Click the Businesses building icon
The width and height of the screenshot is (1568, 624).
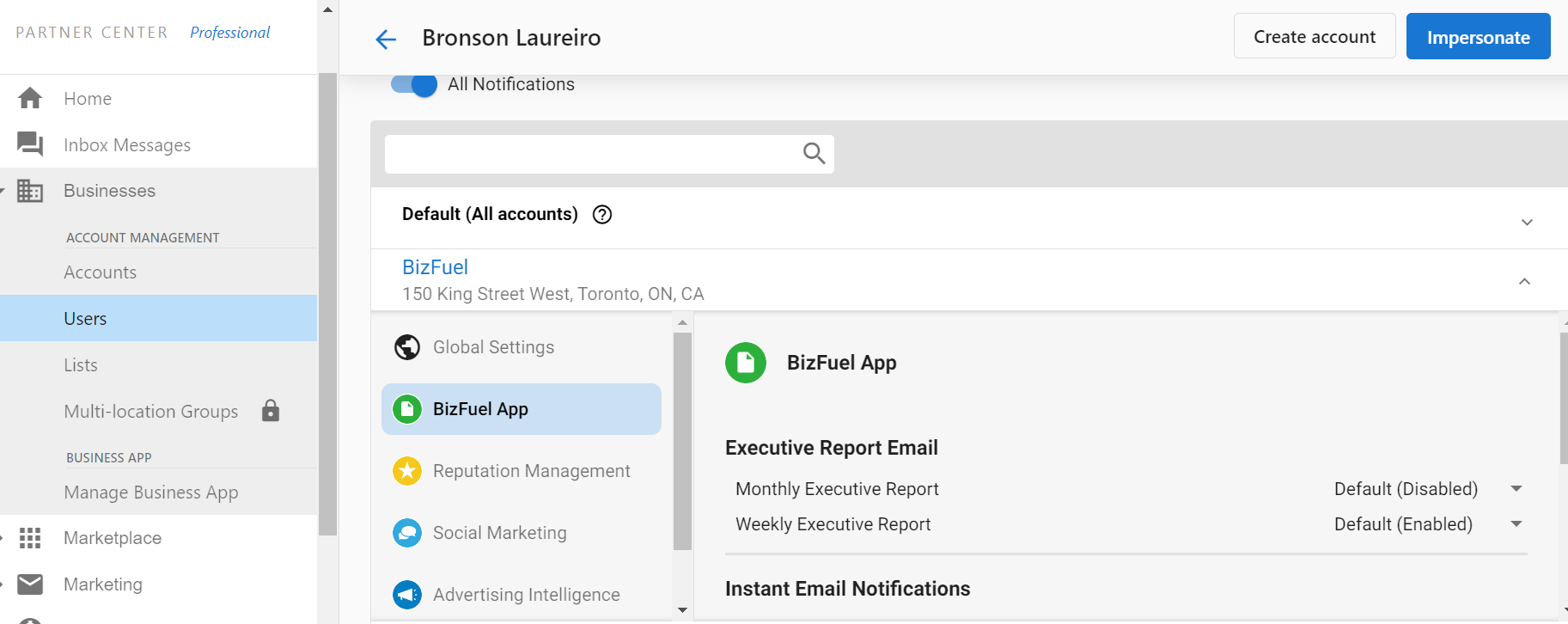pyautogui.click(x=30, y=191)
